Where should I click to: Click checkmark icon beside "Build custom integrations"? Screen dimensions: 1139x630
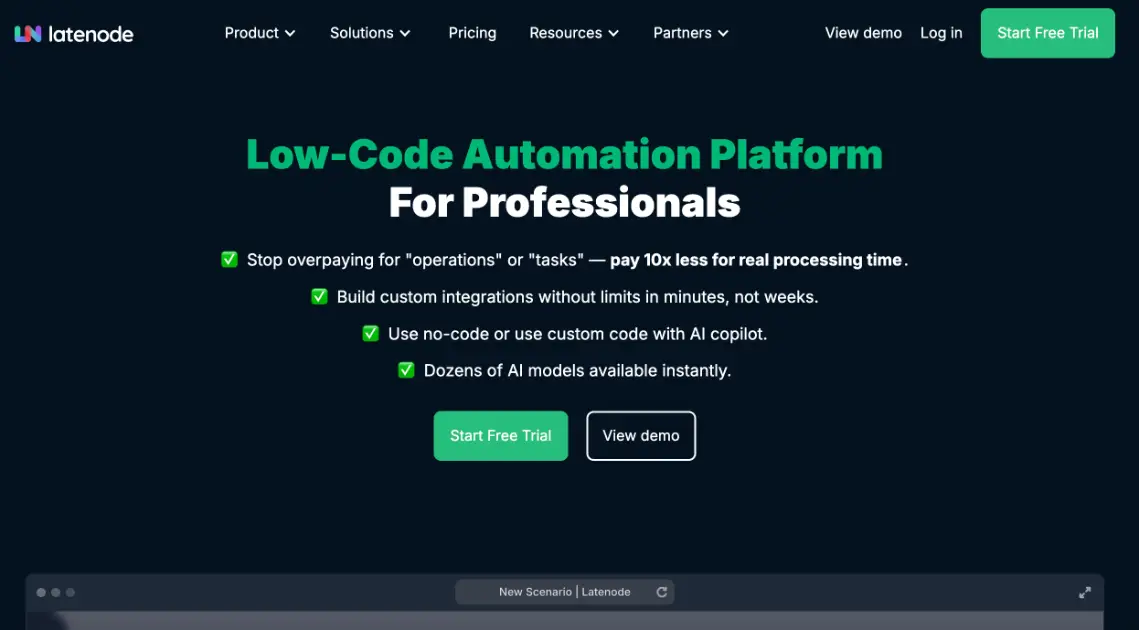click(320, 297)
